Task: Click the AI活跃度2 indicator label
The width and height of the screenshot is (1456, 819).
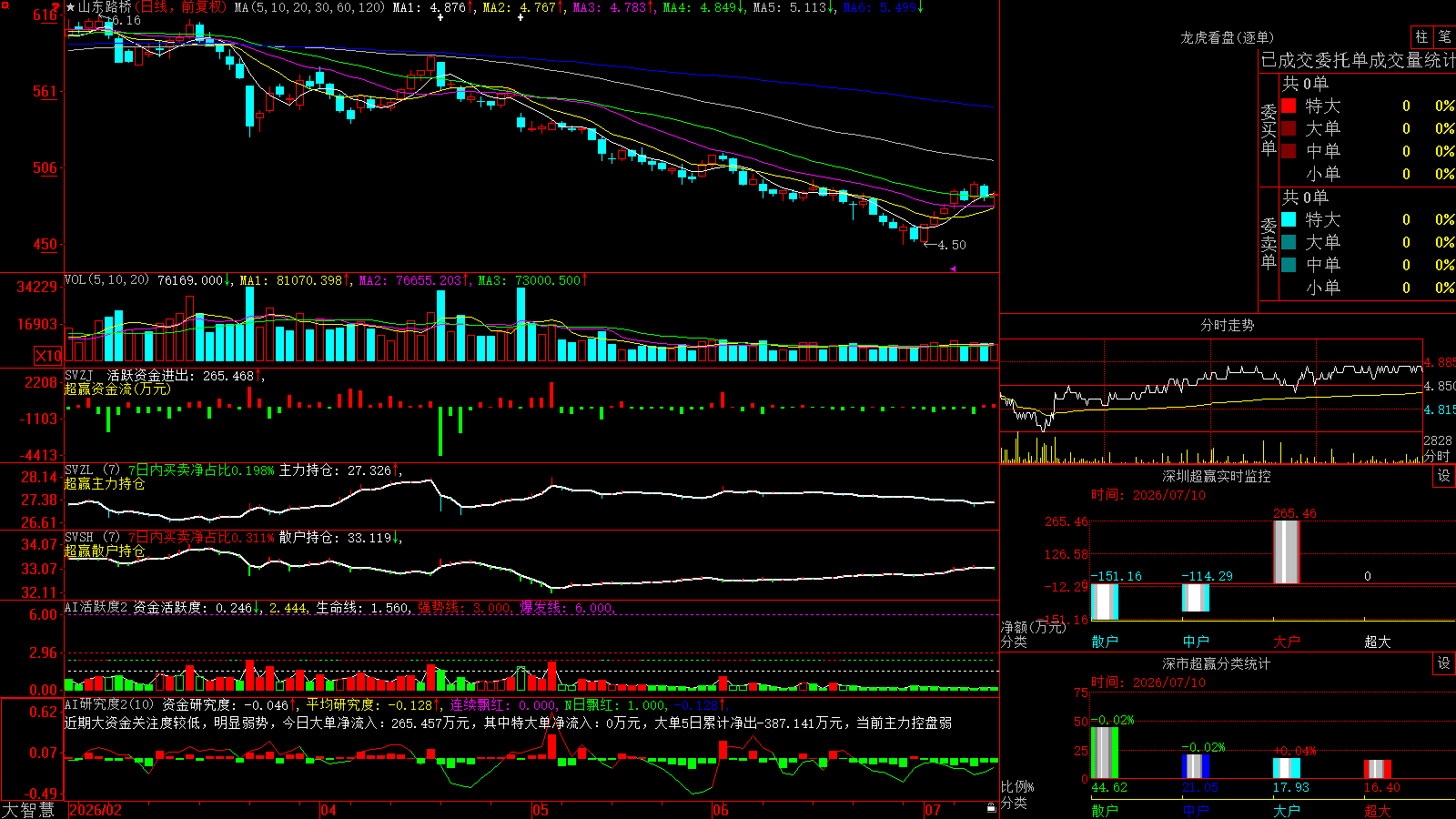Action: tap(96, 608)
